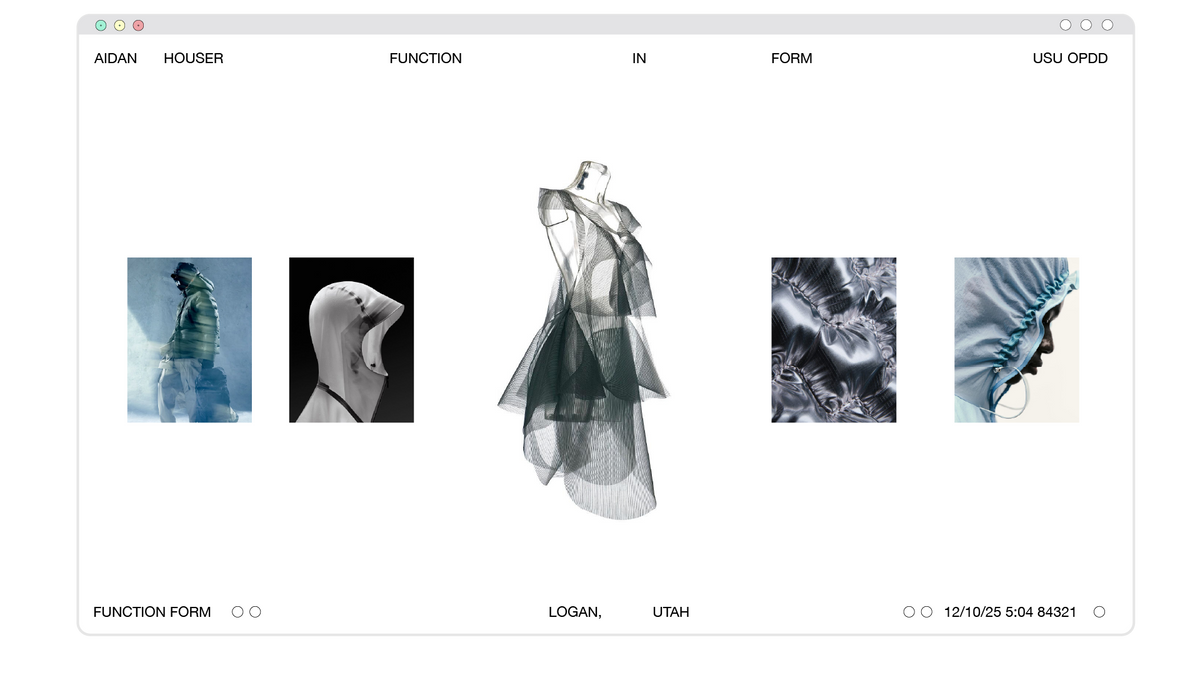Click the red dot in title bar
The image size is (1200, 675).
pyautogui.click(x=138, y=25)
